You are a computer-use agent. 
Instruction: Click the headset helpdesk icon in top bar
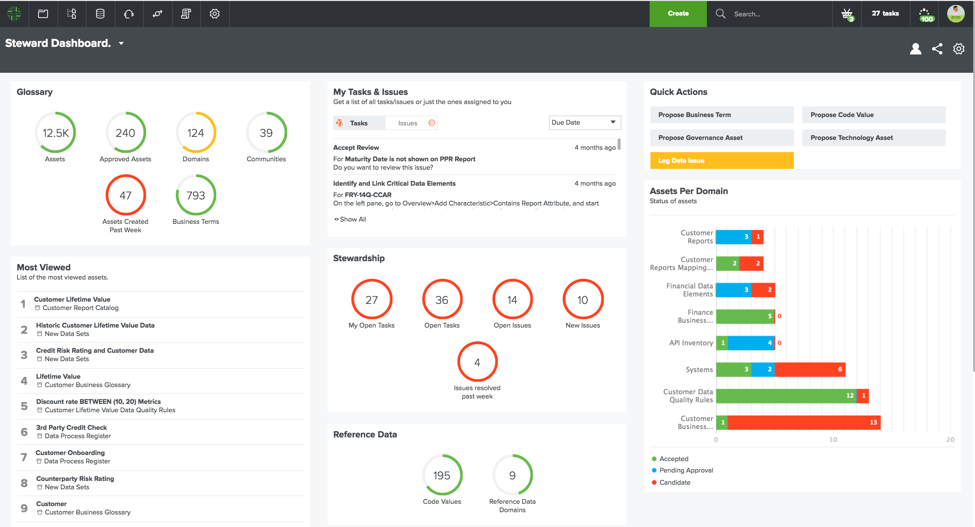[129, 14]
